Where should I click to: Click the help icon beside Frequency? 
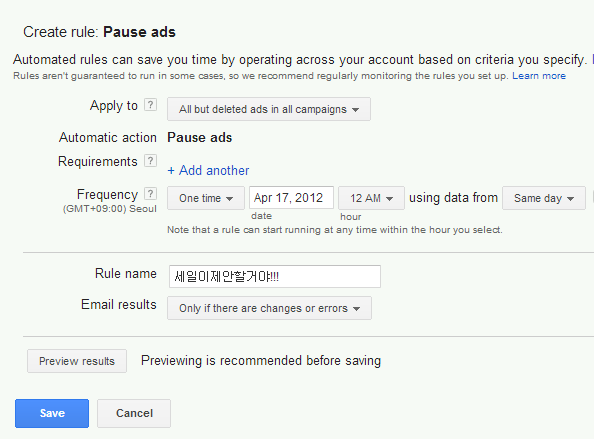pyautogui.click(x=150, y=194)
